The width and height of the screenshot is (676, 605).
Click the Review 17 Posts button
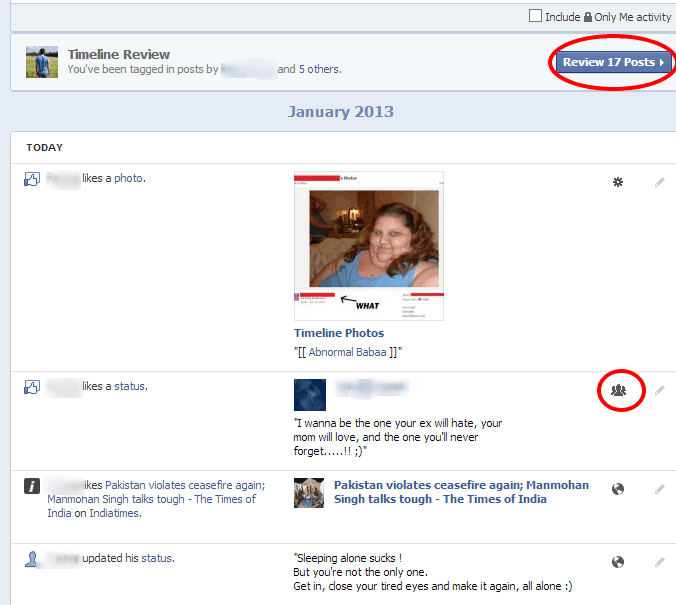(612, 62)
